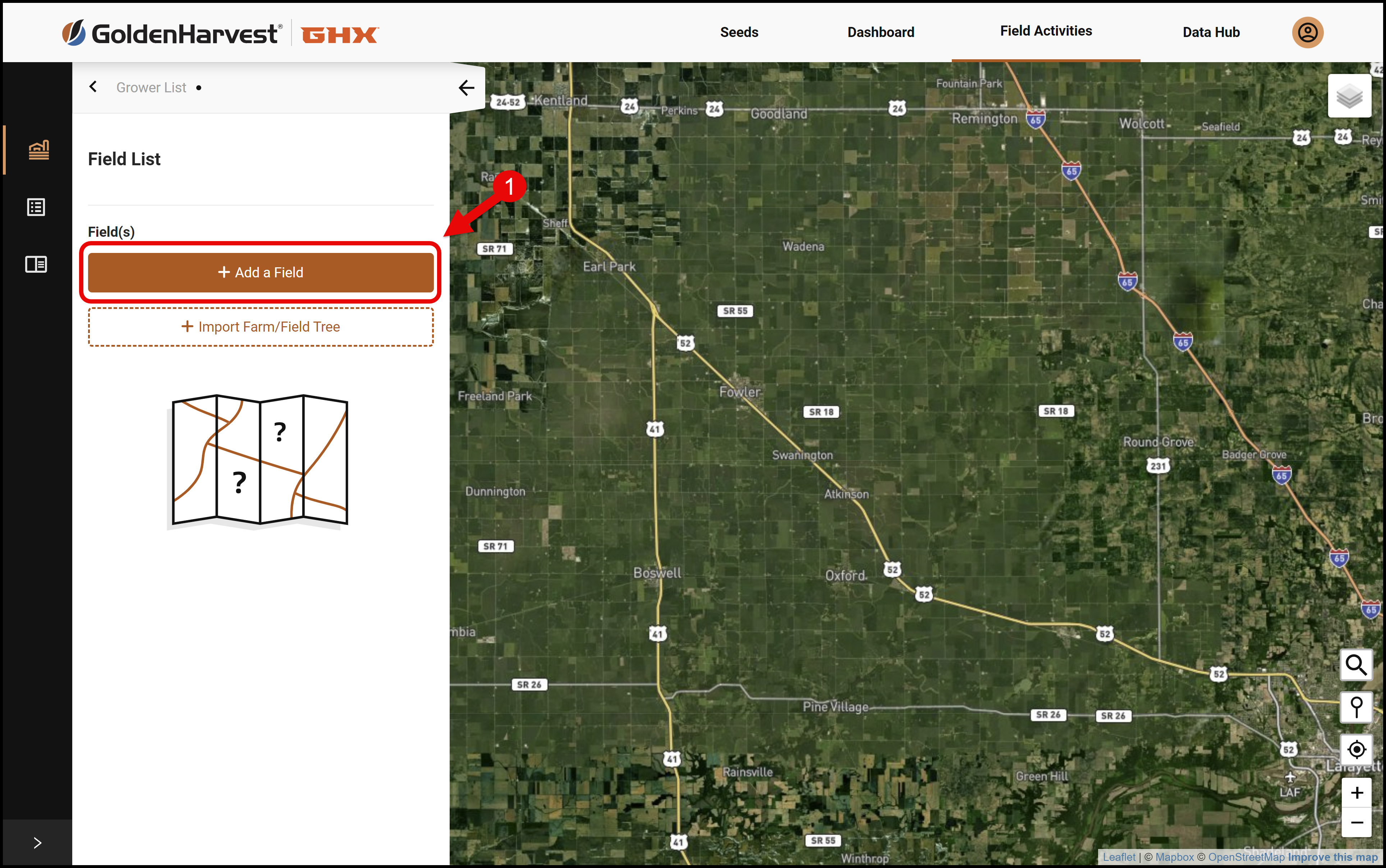Click the Badger Grove label on map
This screenshot has height=868, width=1386.
(1254, 454)
